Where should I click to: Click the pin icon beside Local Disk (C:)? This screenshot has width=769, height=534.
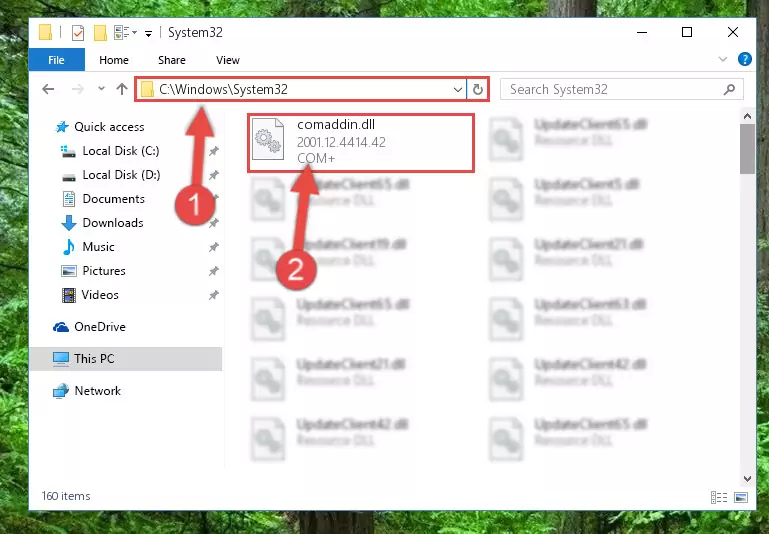(x=213, y=151)
